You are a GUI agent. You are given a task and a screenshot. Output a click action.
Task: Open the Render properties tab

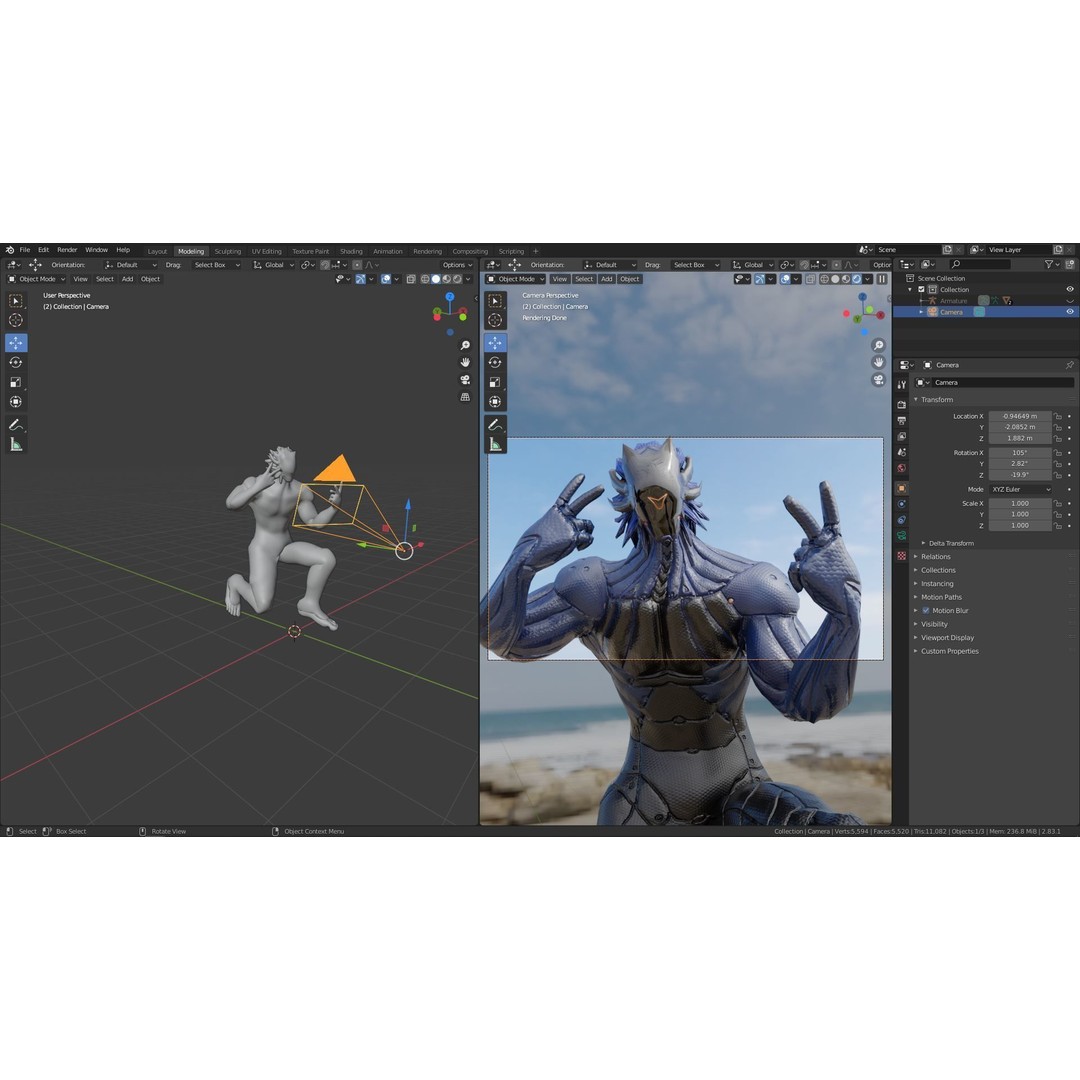point(902,405)
